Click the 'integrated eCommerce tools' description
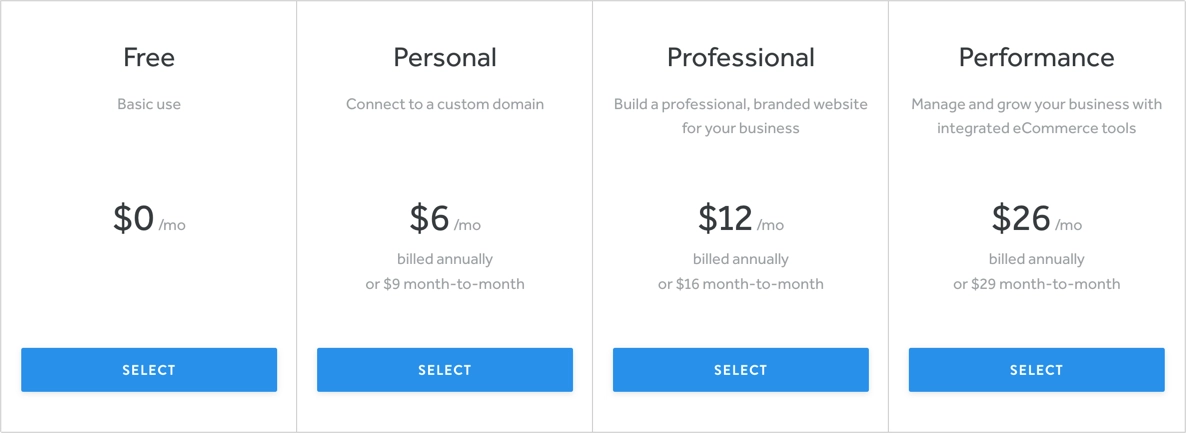Screen dimensions: 1186x433 (x=1036, y=129)
